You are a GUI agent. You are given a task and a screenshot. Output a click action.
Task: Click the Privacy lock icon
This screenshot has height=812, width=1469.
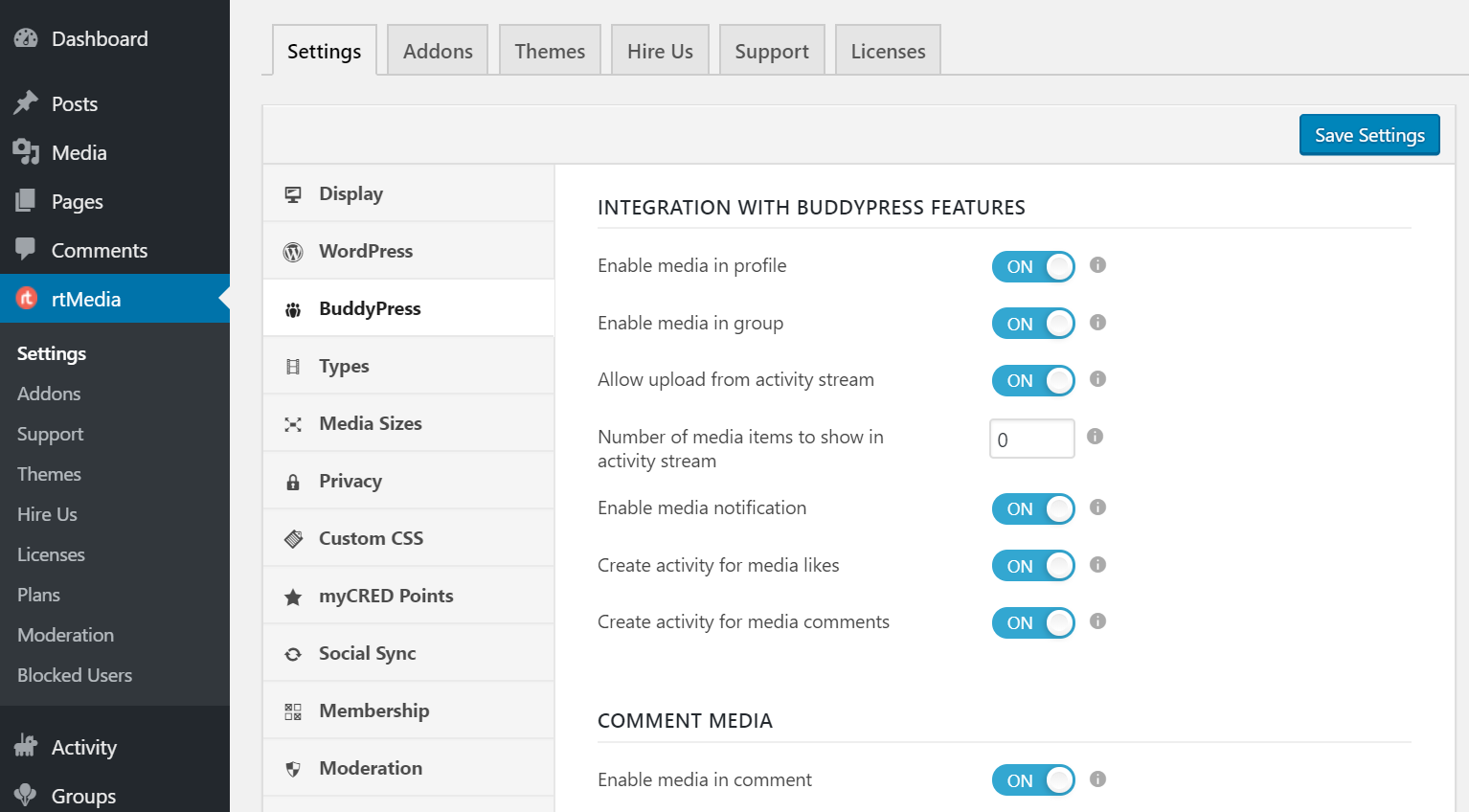click(292, 481)
